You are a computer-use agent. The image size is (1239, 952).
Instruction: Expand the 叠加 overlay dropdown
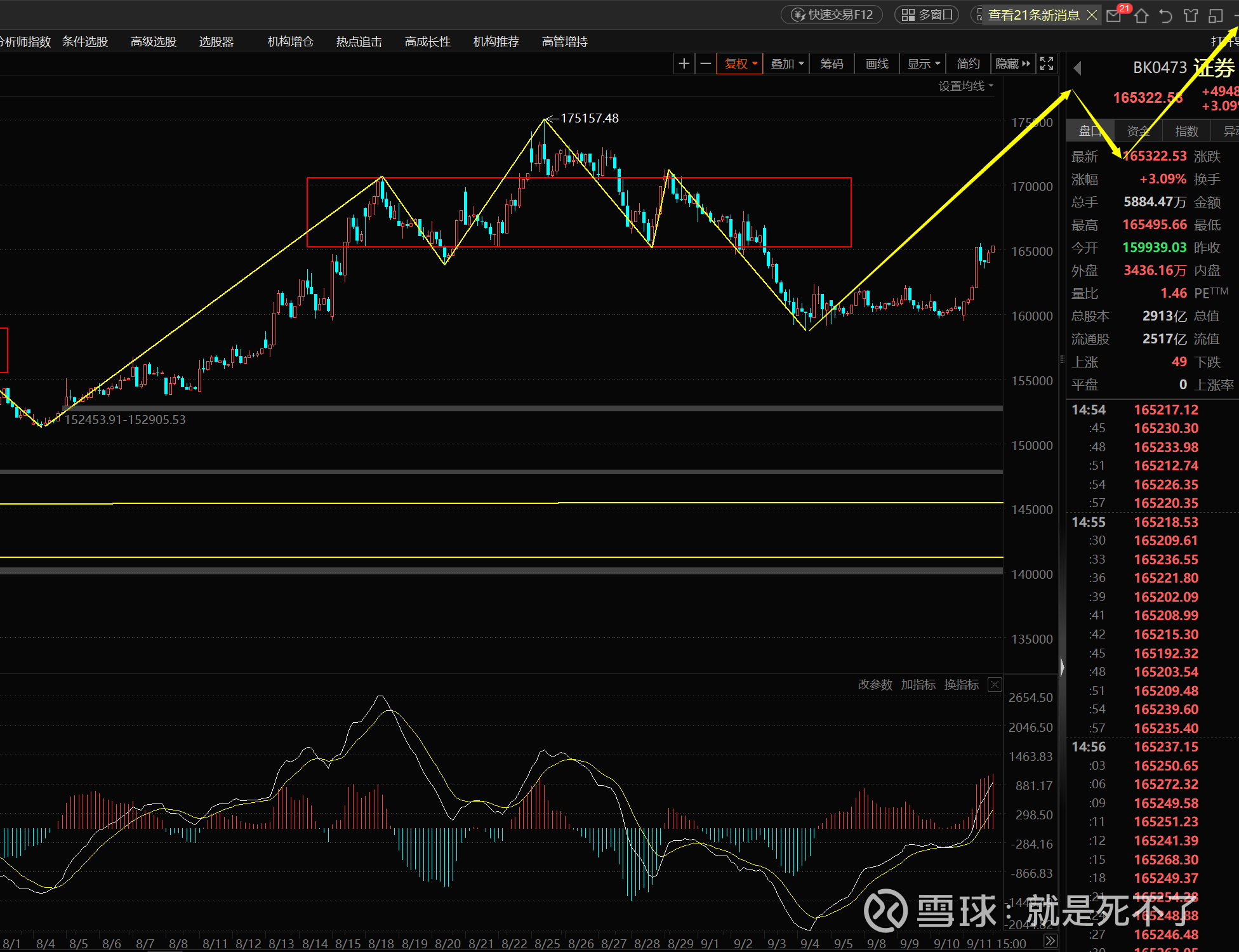[x=786, y=63]
